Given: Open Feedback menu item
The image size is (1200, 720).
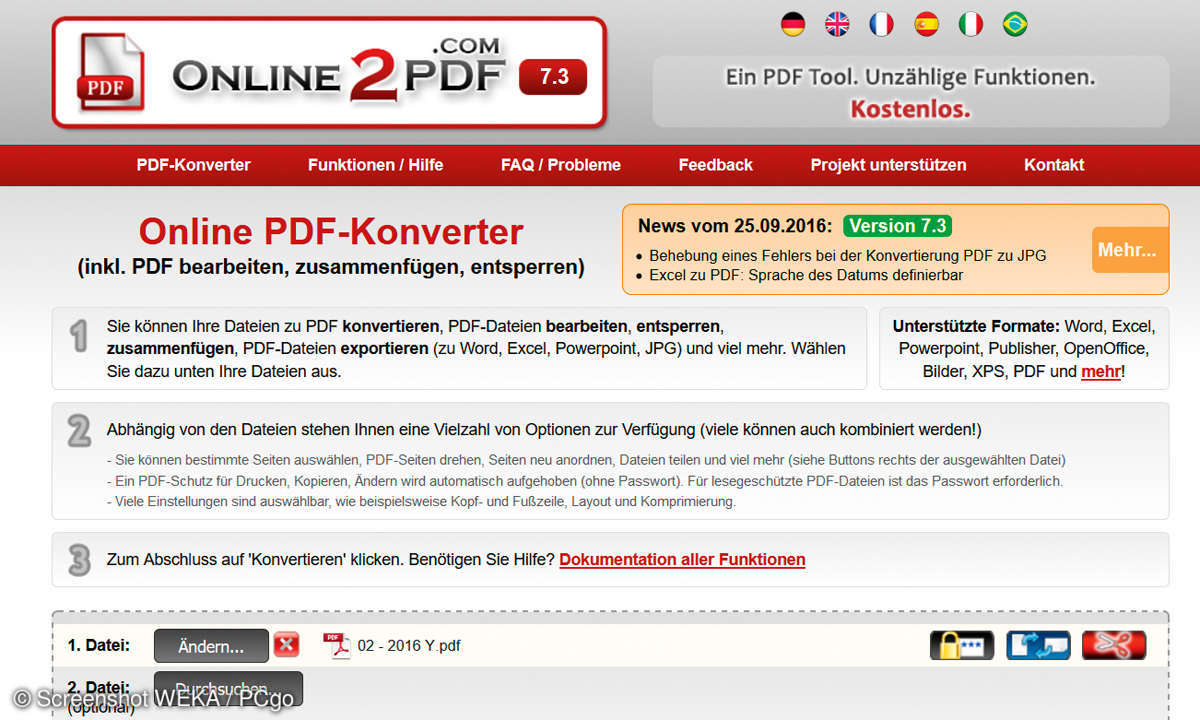Looking at the screenshot, I should [x=715, y=165].
